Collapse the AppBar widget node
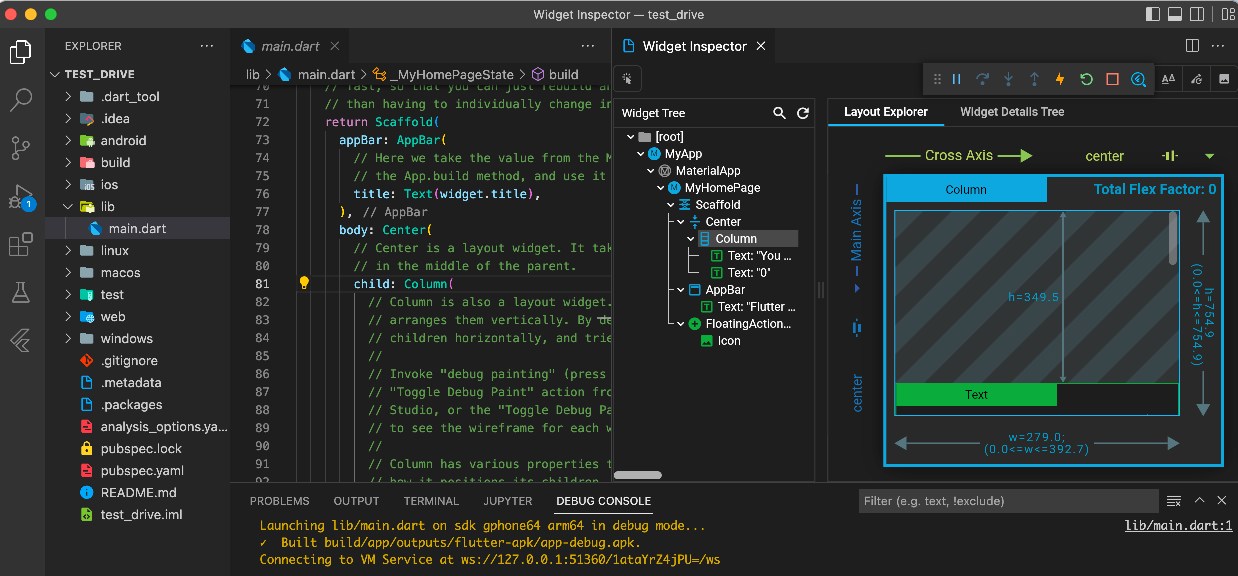Image resolution: width=1238 pixels, height=576 pixels. point(681,290)
